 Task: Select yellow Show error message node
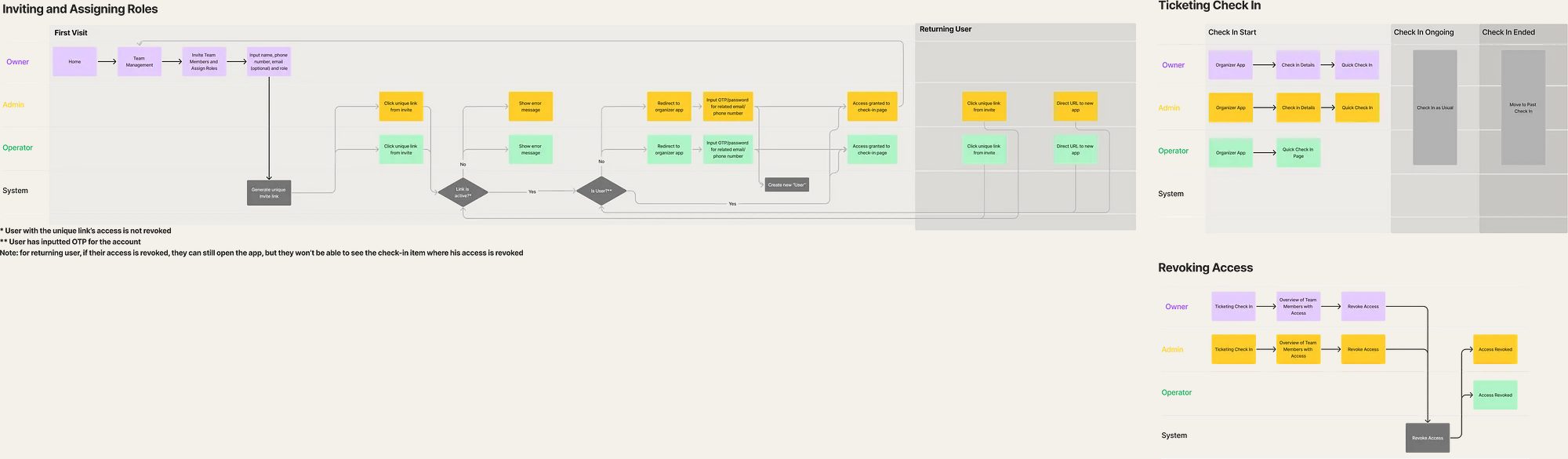pyautogui.click(x=530, y=107)
